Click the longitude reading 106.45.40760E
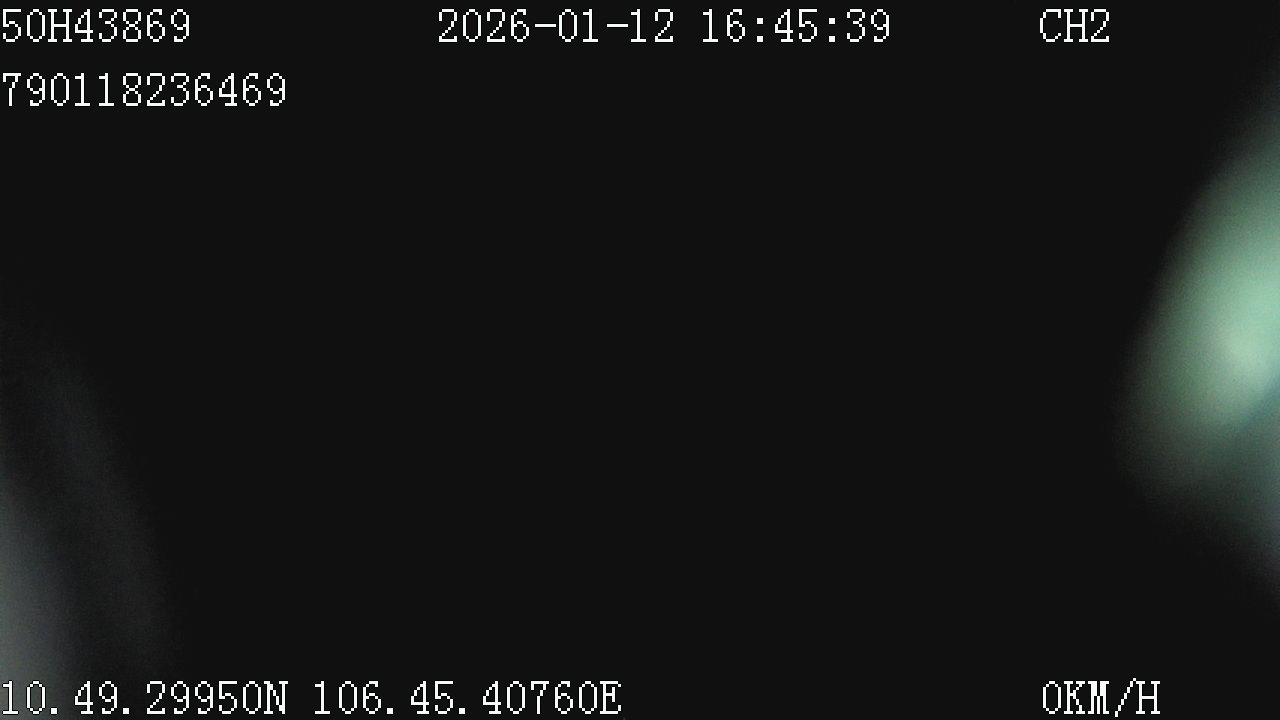 point(468,699)
